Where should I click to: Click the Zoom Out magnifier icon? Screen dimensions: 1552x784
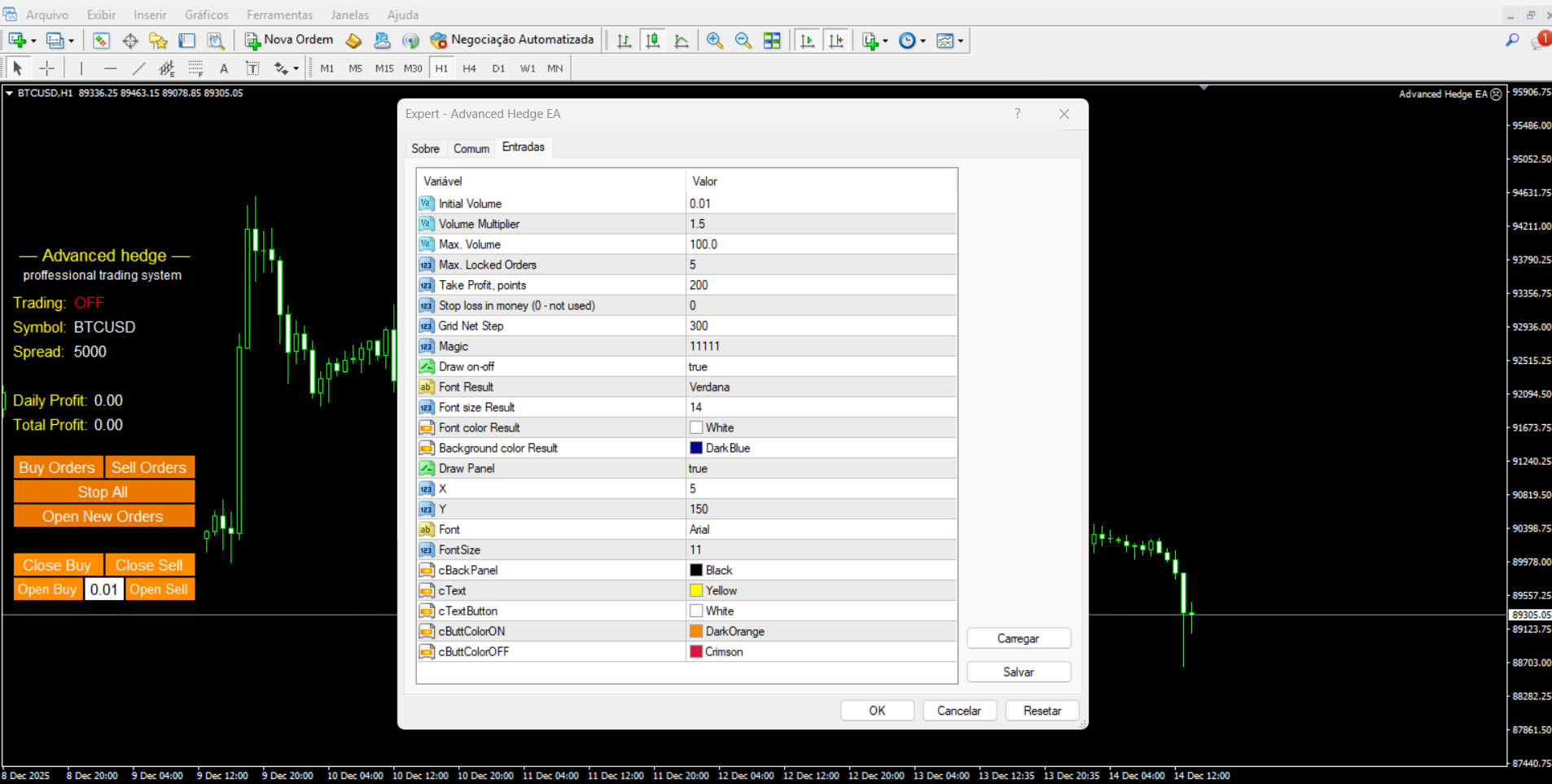(743, 41)
